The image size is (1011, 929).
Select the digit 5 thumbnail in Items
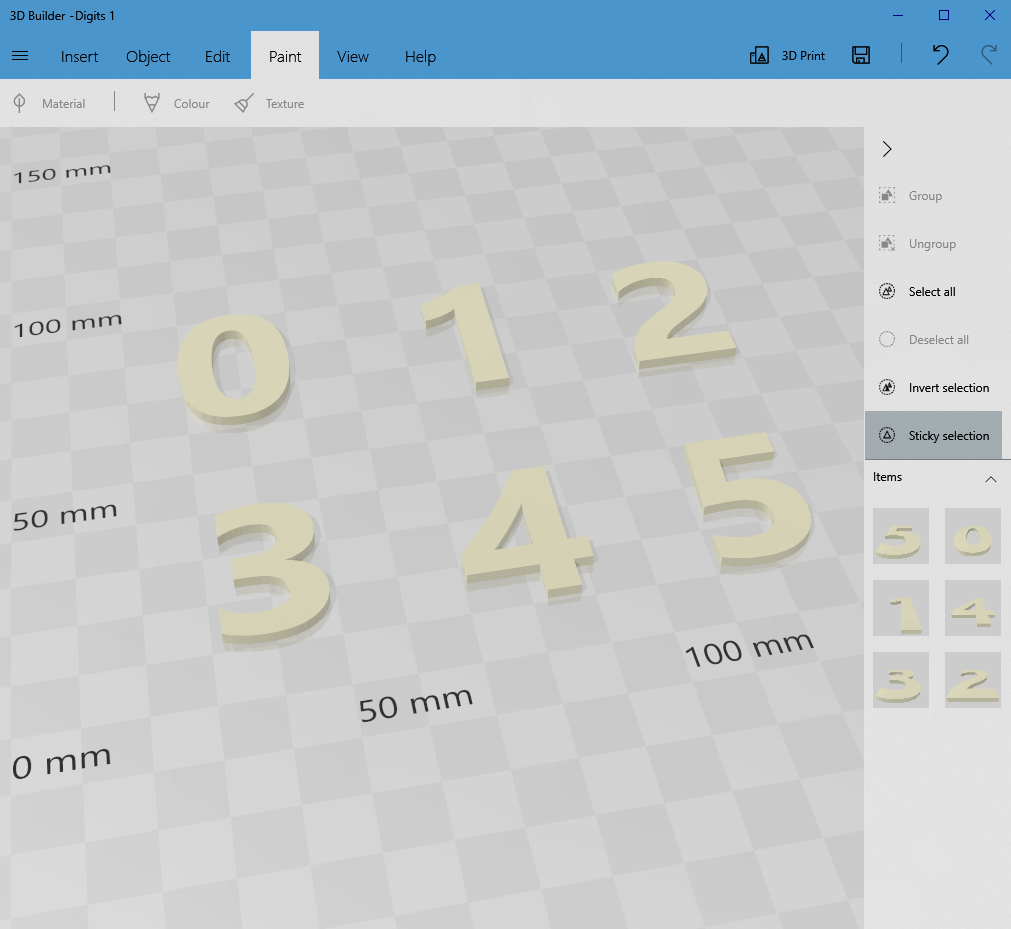point(900,536)
